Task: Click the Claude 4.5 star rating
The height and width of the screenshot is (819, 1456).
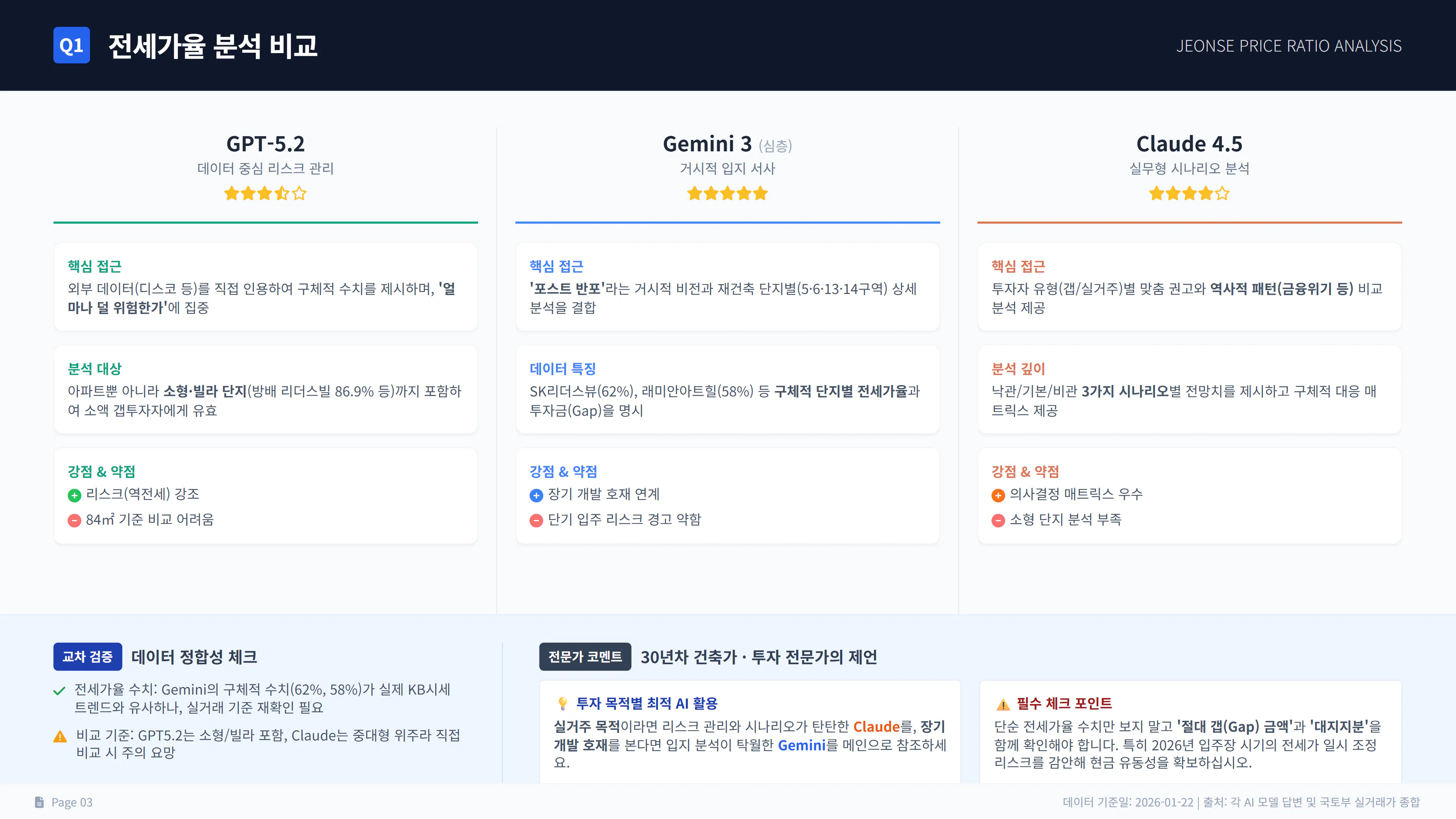Action: pyautogui.click(x=1189, y=194)
